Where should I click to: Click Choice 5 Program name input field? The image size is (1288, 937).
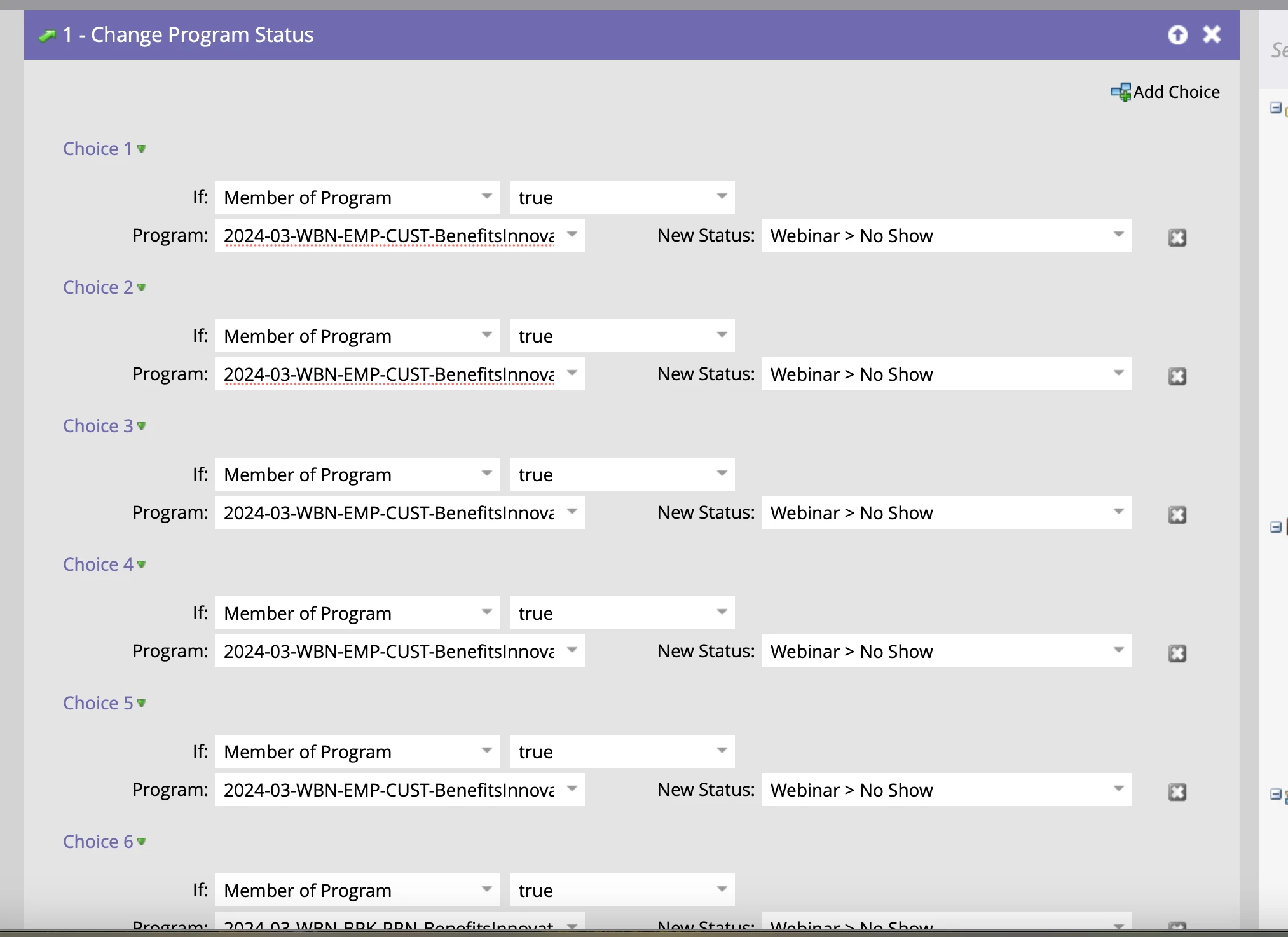tap(388, 790)
